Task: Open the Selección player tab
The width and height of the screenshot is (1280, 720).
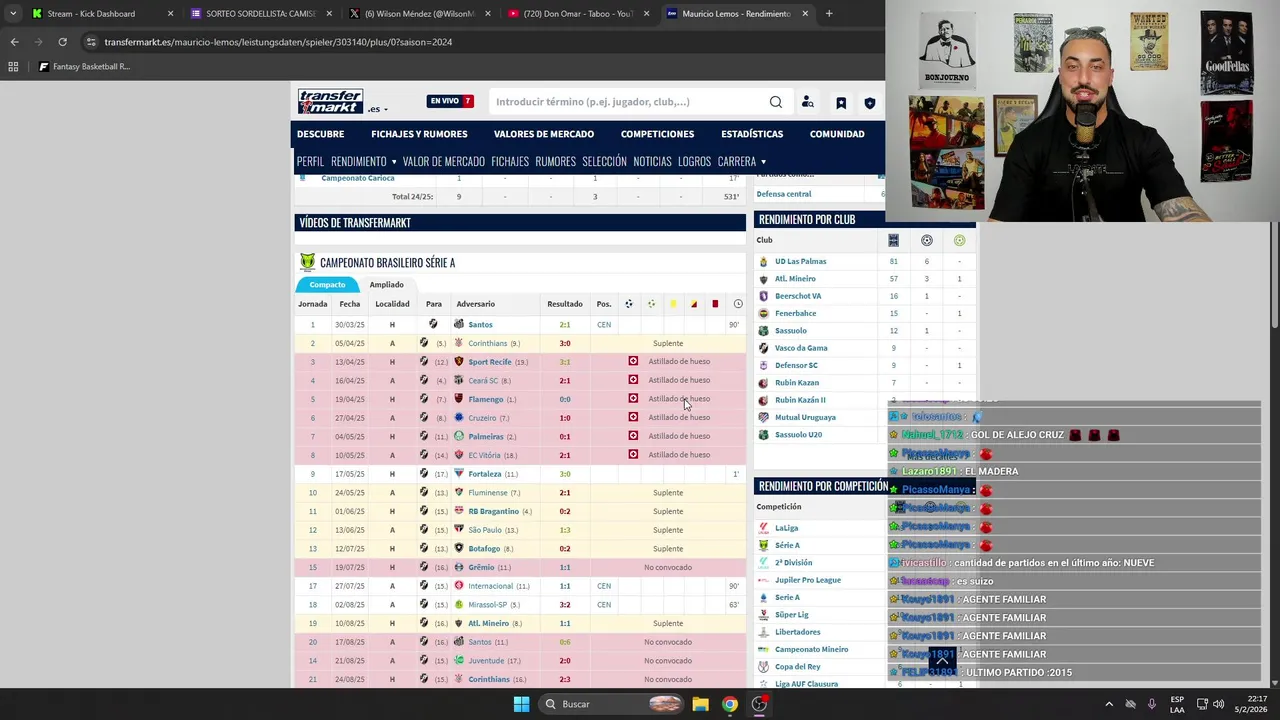Action: click(x=604, y=161)
